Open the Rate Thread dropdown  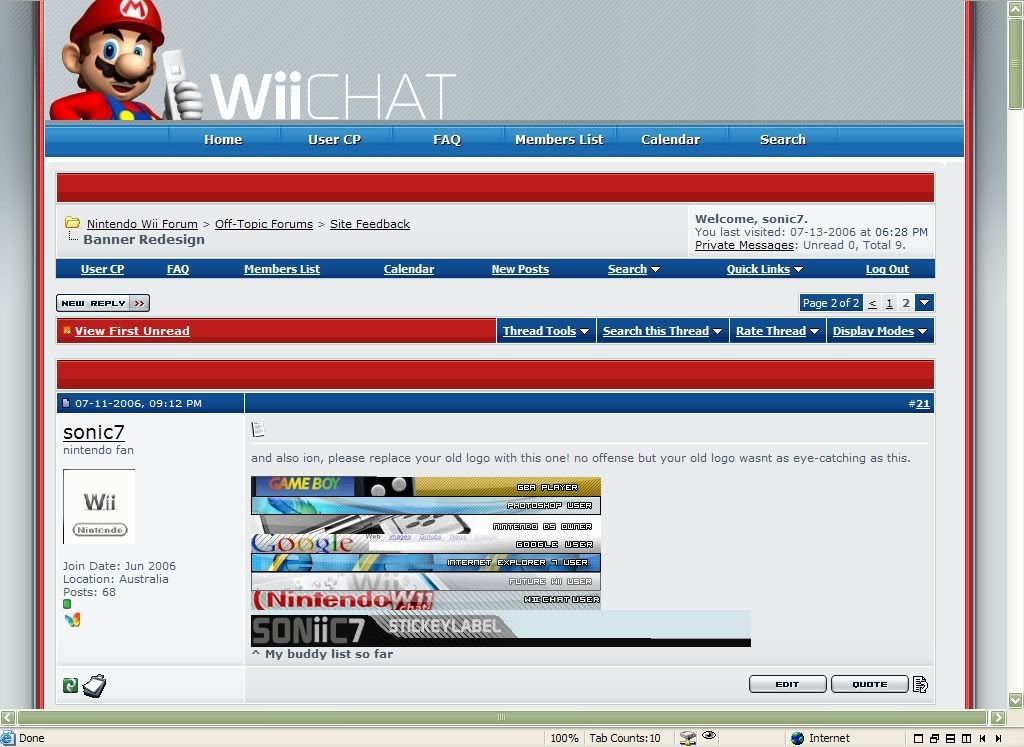point(777,331)
